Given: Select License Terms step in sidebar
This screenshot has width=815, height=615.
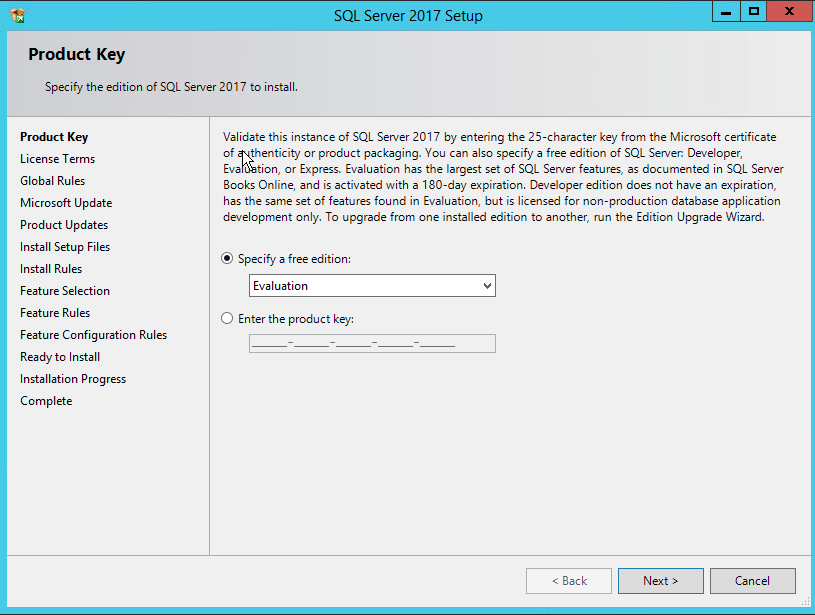Looking at the screenshot, I should pos(57,159).
